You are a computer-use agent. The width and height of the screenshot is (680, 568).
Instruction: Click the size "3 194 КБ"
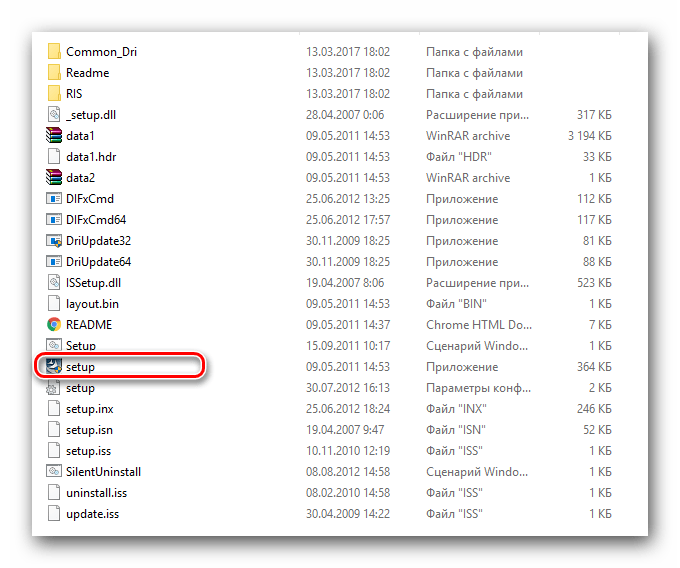click(590, 136)
